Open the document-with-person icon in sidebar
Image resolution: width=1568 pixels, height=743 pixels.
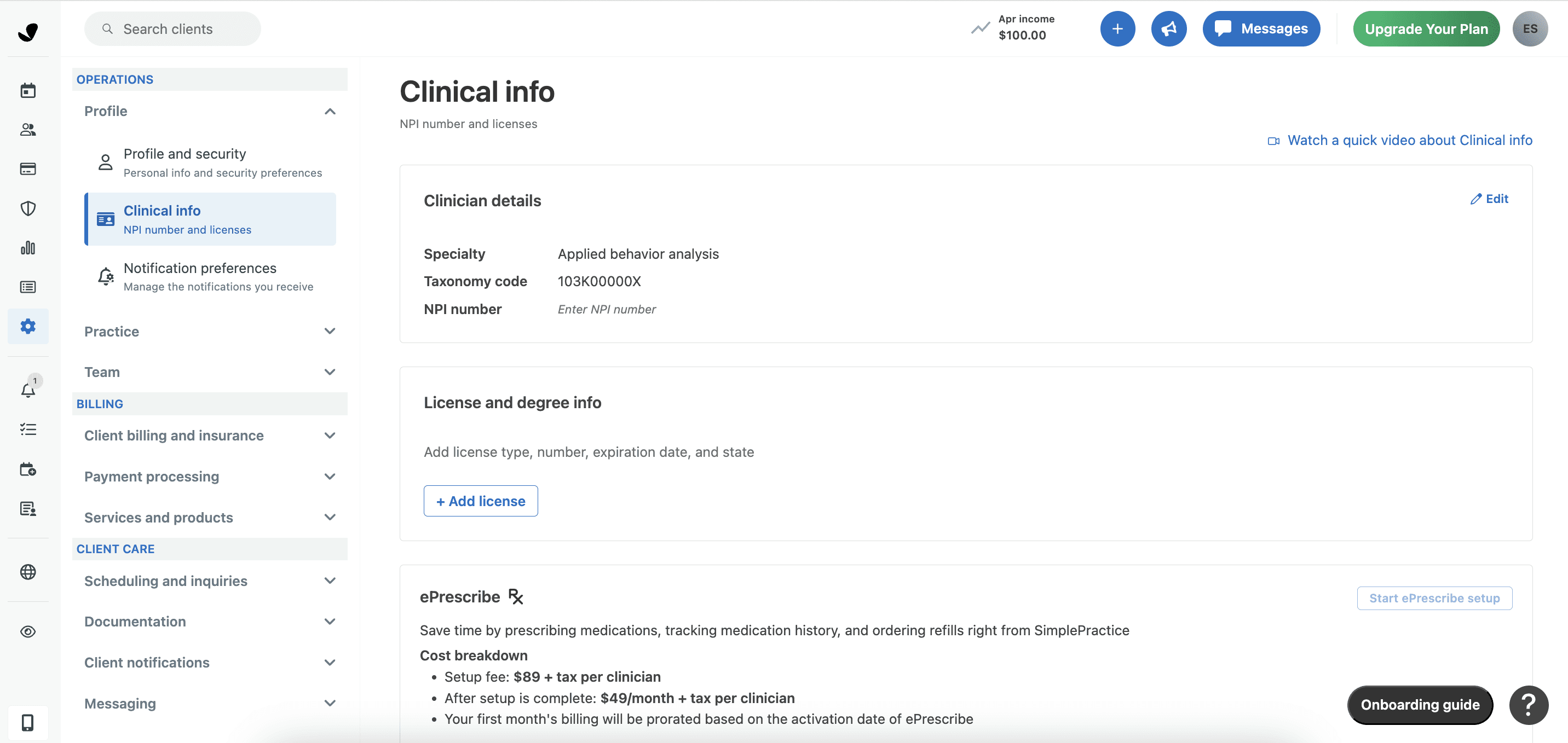[x=28, y=509]
